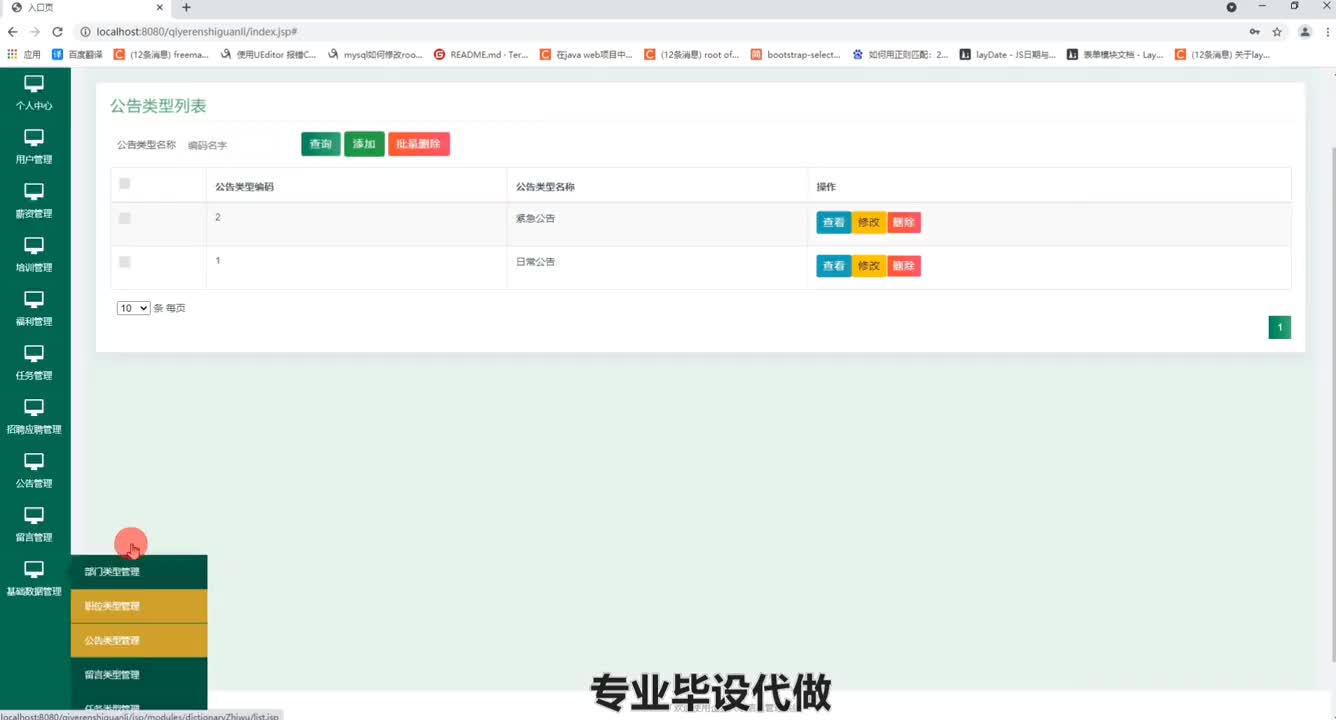The width and height of the screenshot is (1336, 720).
Task: Open the mysql如何修改root bookmark
Action: pos(375,55)
